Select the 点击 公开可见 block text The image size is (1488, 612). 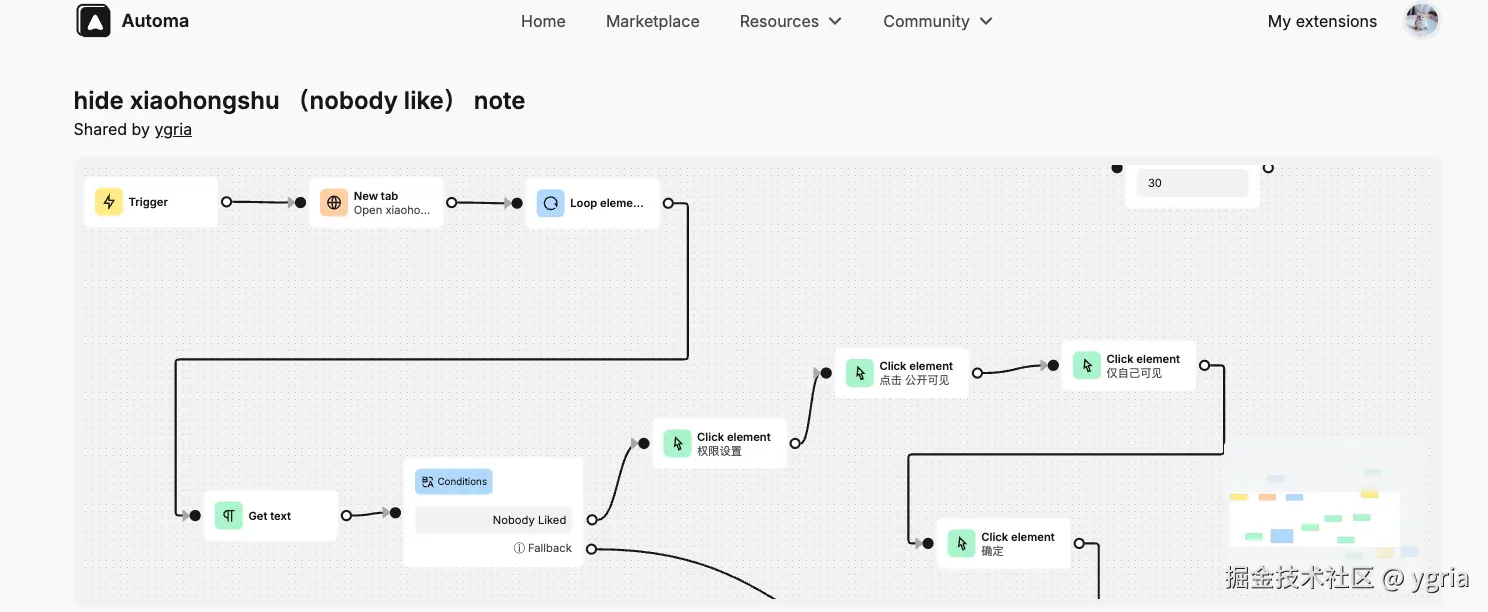(x=916, y=373)
